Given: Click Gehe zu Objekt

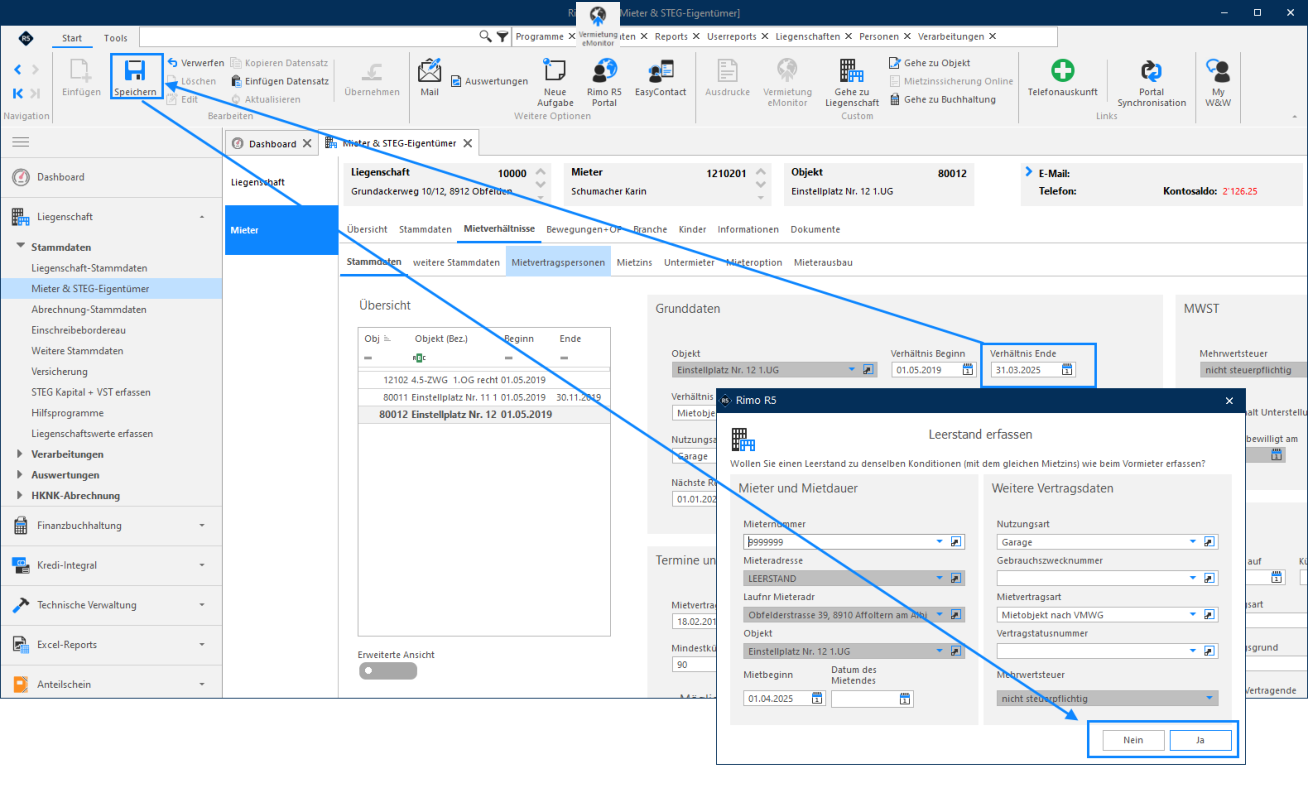Looking at the screenshot, I should coord(930,63).
